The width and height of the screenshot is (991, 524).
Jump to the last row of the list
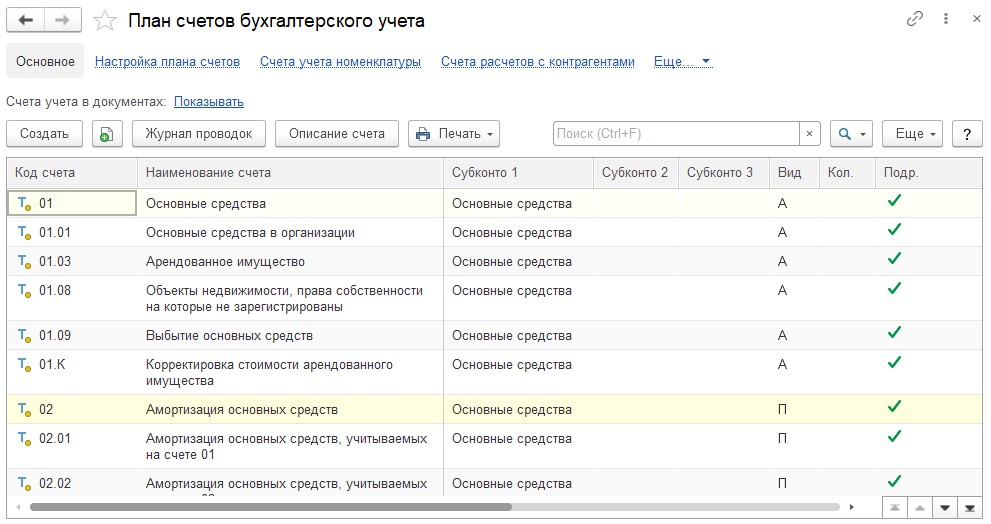970,508
